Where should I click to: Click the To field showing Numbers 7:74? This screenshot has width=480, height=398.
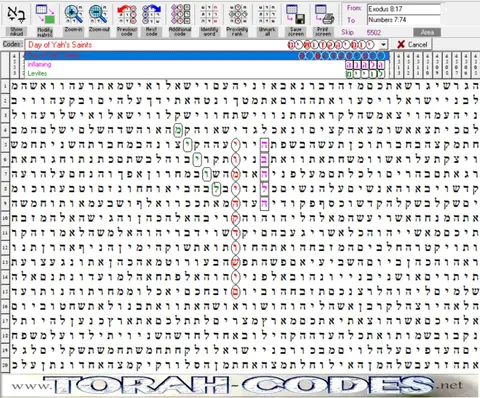pos(404,20)
